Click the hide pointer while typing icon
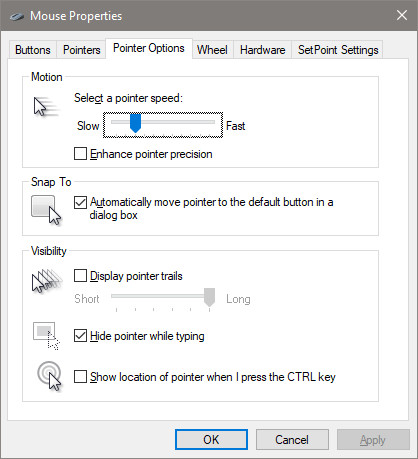418x459 pixels. 46,336
